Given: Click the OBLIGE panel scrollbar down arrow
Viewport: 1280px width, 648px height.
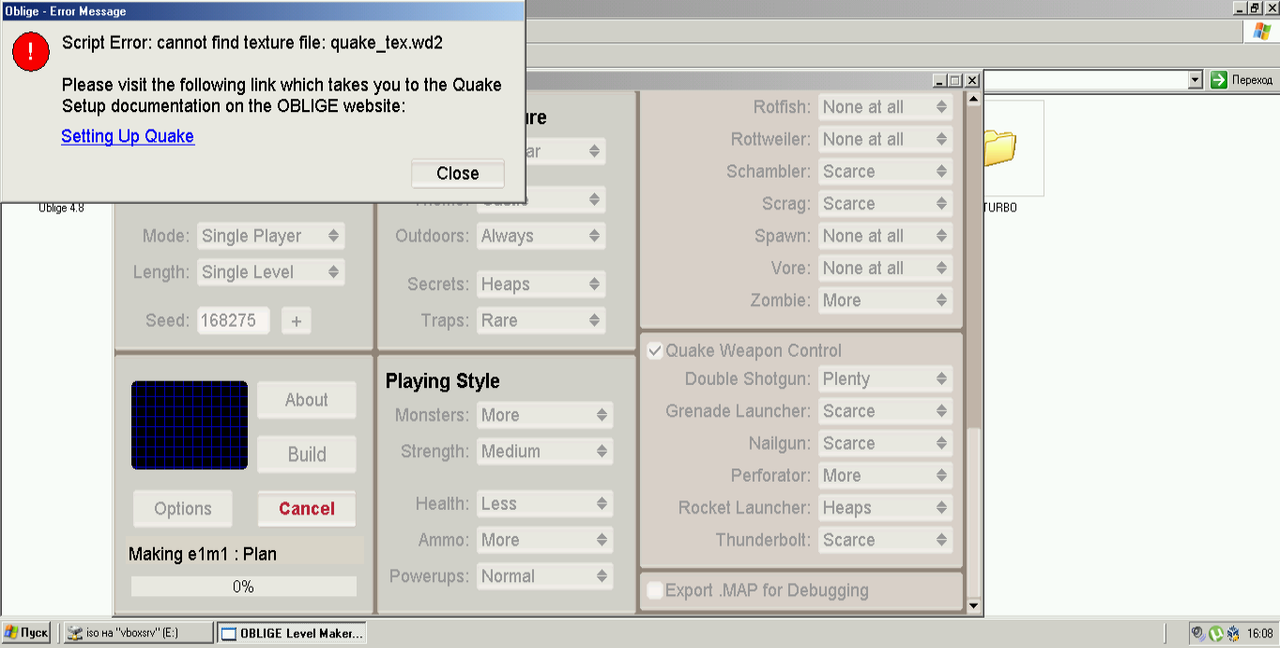Looking at the screenshot, I should [973, 605].
